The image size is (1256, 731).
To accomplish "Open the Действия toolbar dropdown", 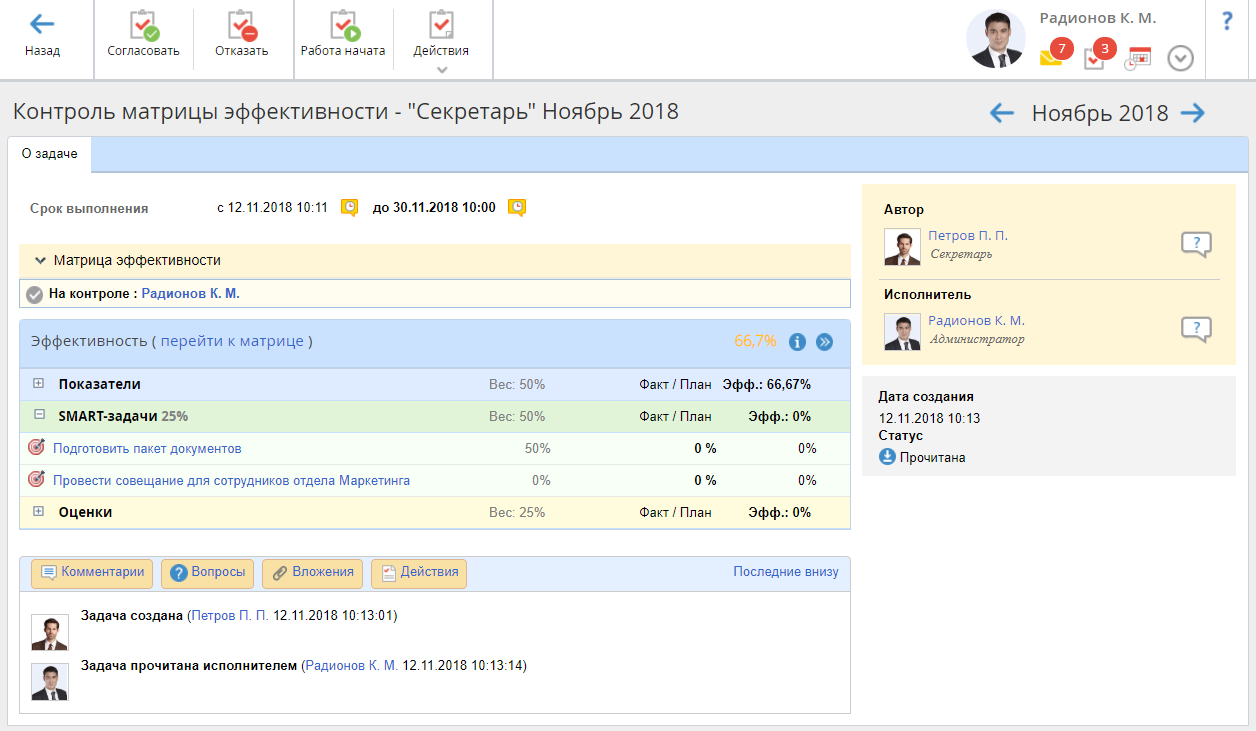I will [x=441, y=40].
